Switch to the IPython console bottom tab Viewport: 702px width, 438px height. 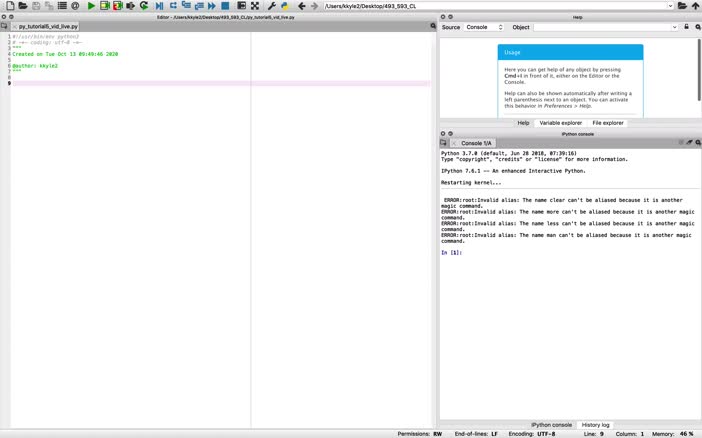click(551, 425)
